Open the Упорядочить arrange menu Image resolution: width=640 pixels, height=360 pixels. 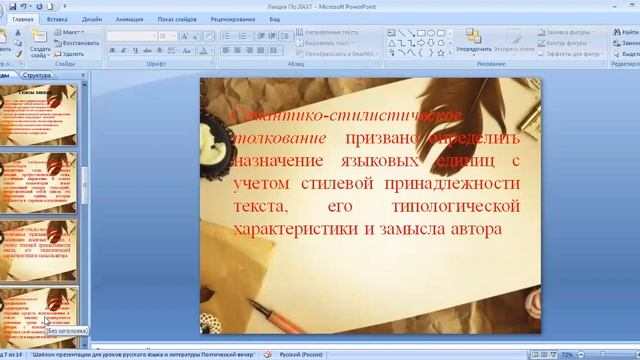[474, 42]
